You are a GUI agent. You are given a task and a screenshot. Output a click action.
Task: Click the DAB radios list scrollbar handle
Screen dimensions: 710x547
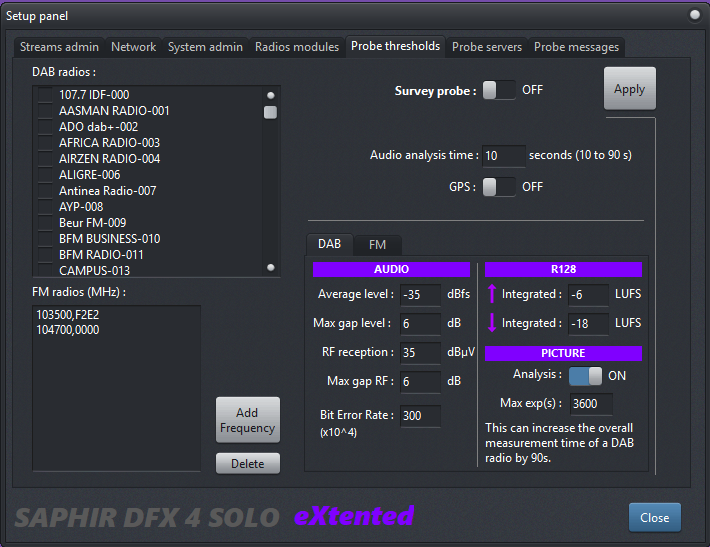pyautogui.click(x=270, y=113)
